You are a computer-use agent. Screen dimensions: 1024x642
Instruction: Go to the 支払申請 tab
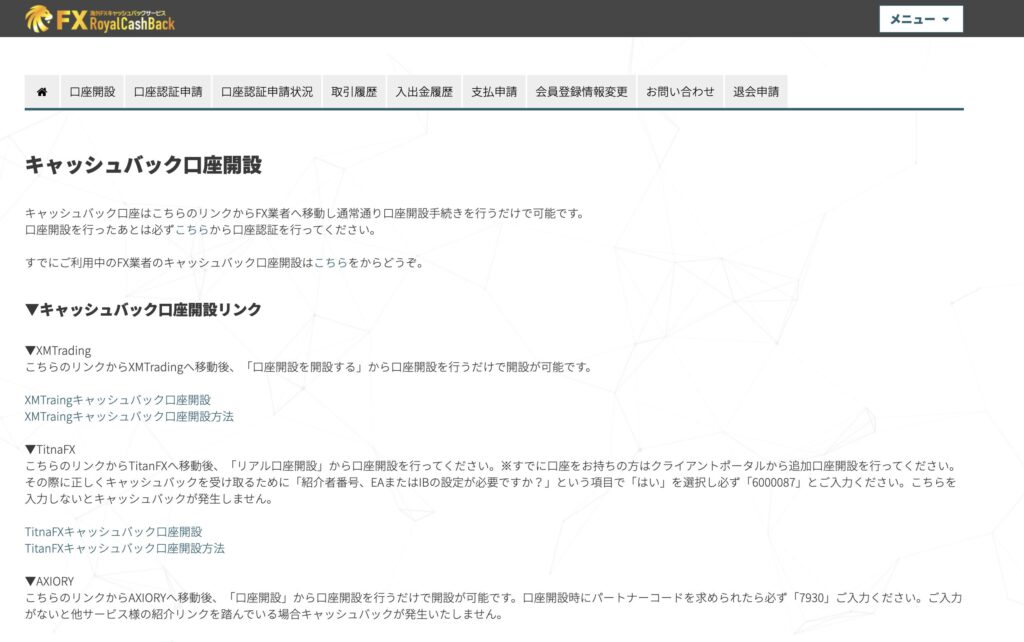[x=494, y=92]
